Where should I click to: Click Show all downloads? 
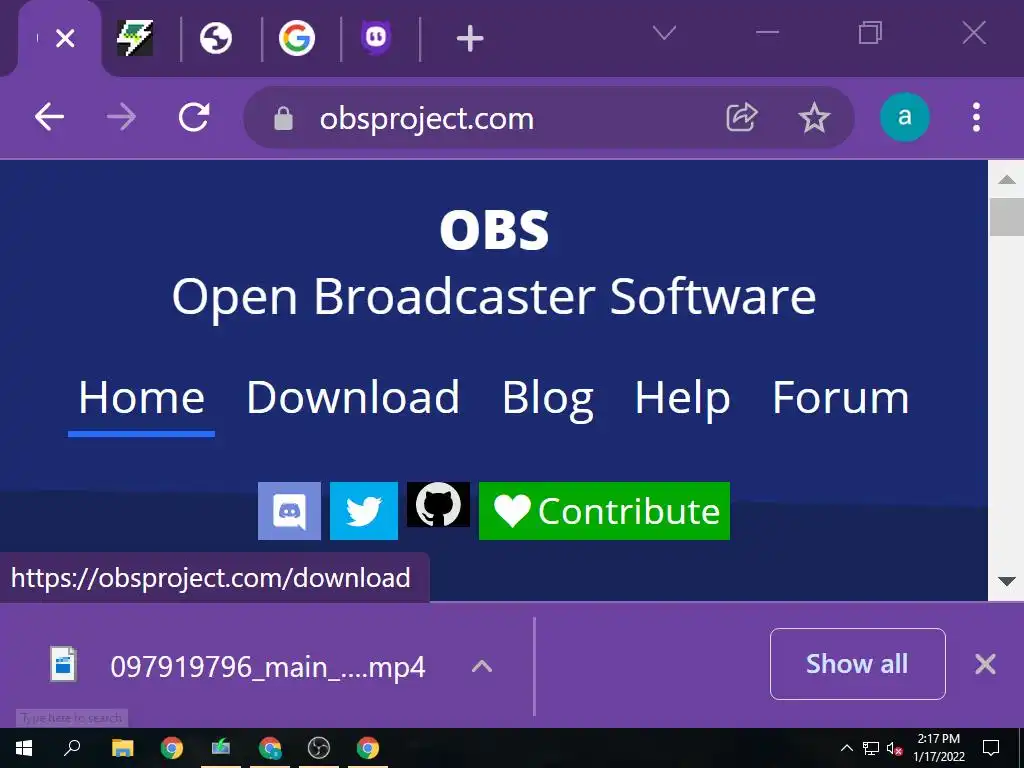click(857, 664)
